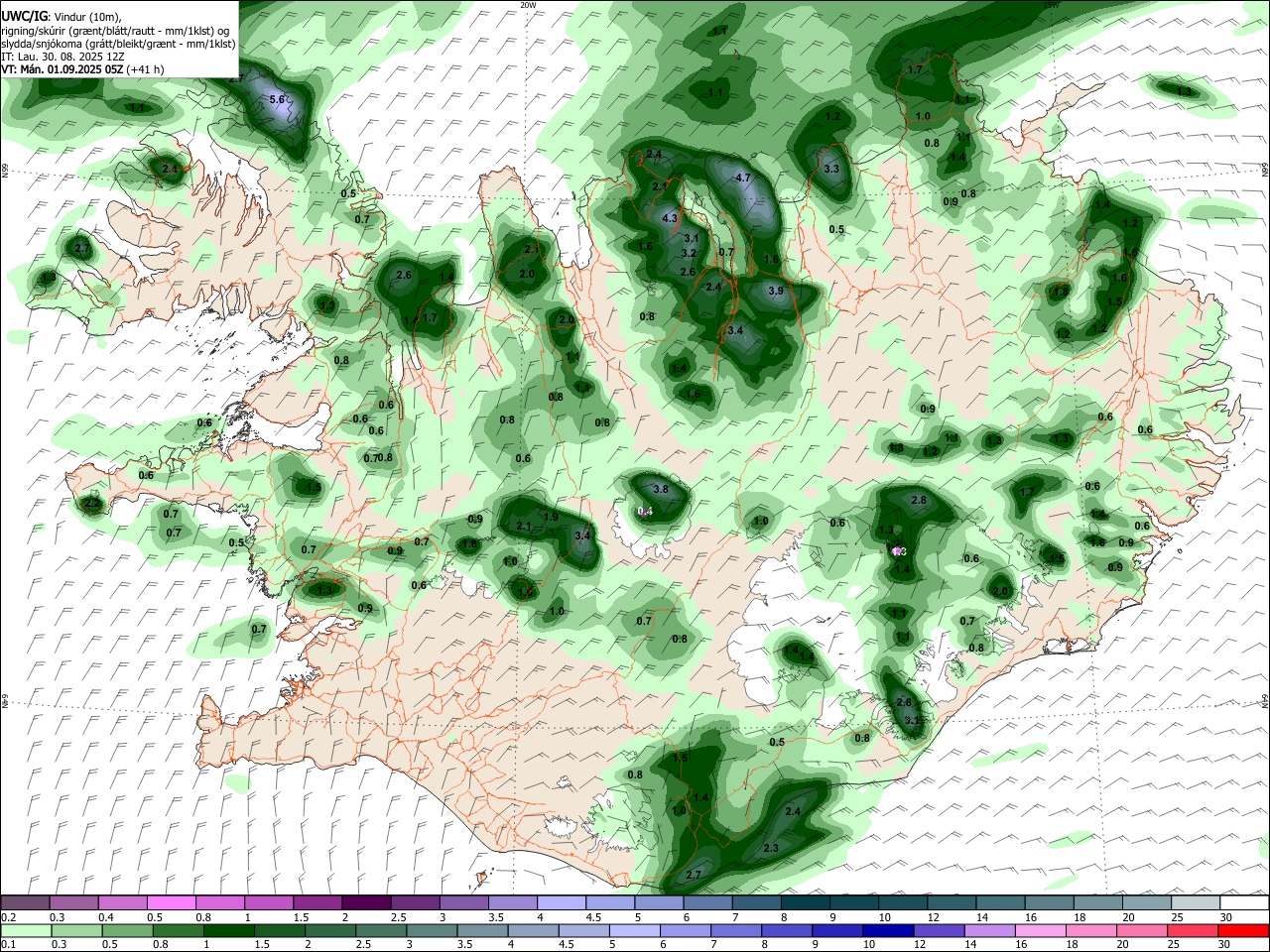1270x952 pixels.
Task: Click the bright red 30 mm rain legend swatch
Action: [1244, 930]
